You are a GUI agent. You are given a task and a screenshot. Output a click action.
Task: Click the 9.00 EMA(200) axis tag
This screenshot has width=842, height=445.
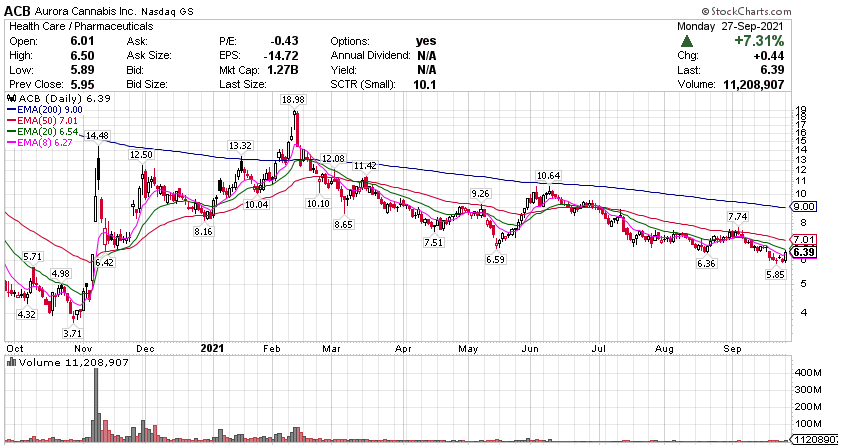click(806, 206)
